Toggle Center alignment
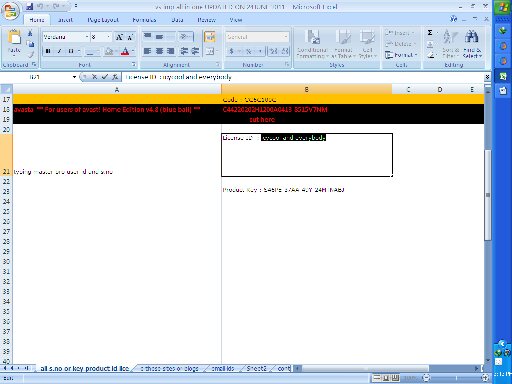This screenshot has width=512, height=384. (x=159, y=51)
